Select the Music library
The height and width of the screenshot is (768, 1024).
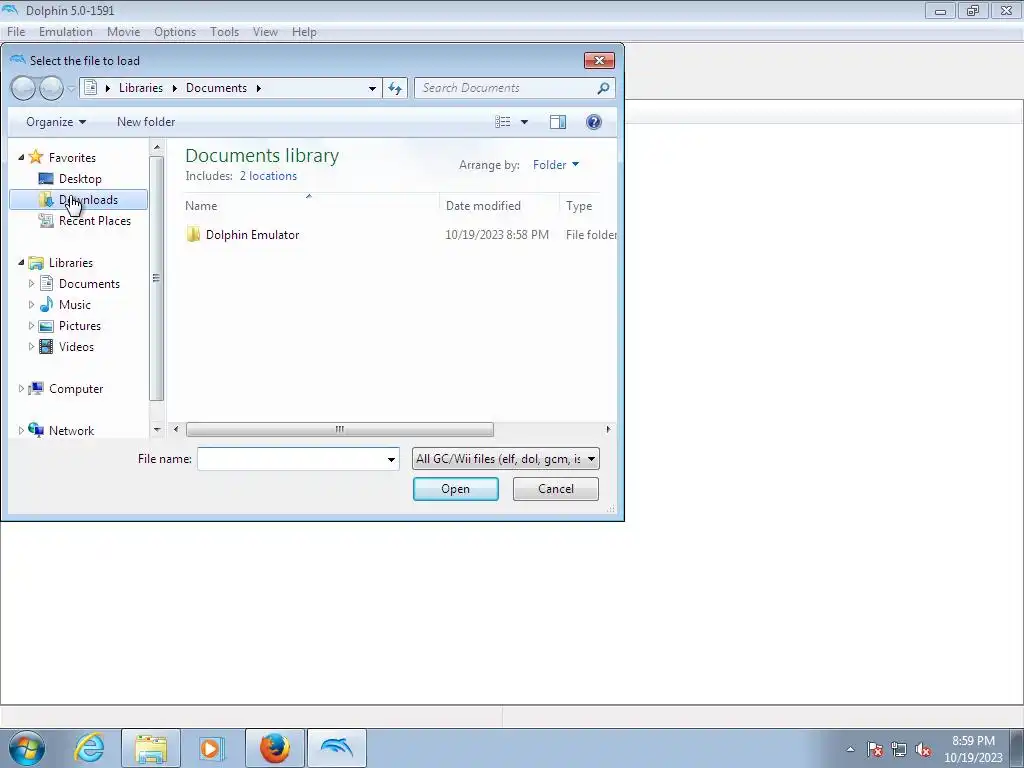pos(74,304)
